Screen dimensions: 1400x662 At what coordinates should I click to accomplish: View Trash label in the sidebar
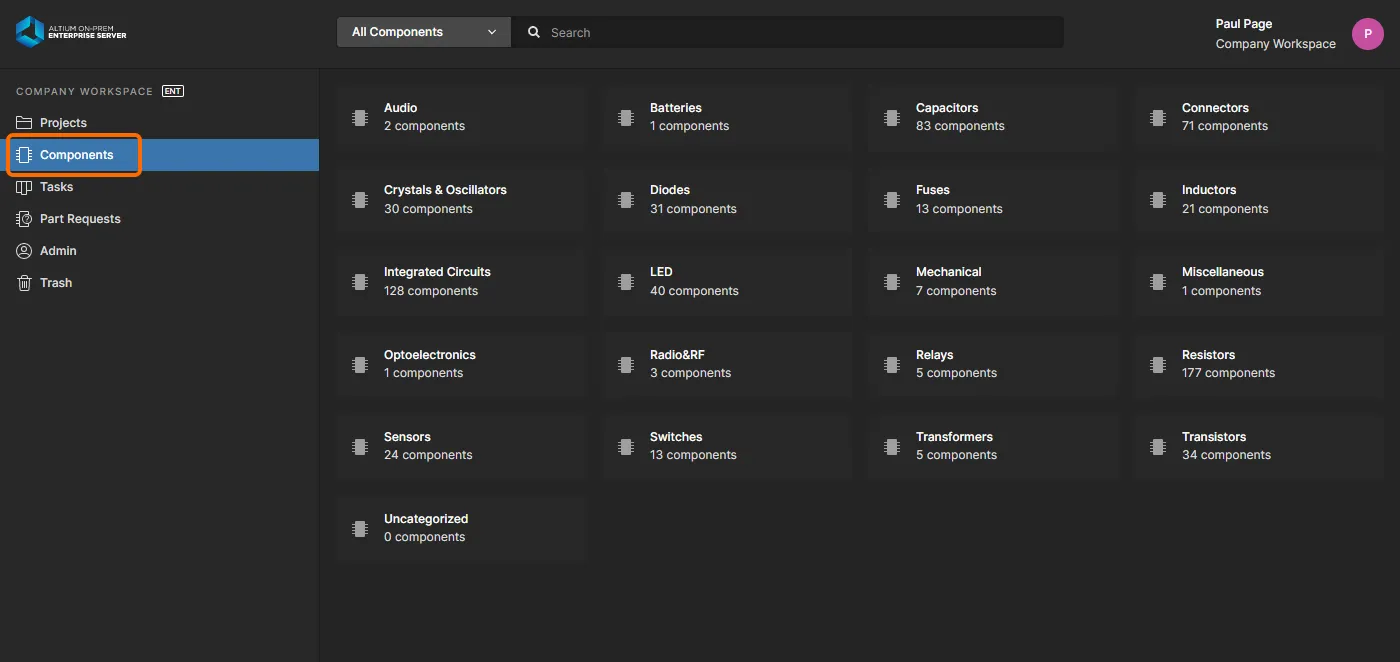click(x=56, y=283)
